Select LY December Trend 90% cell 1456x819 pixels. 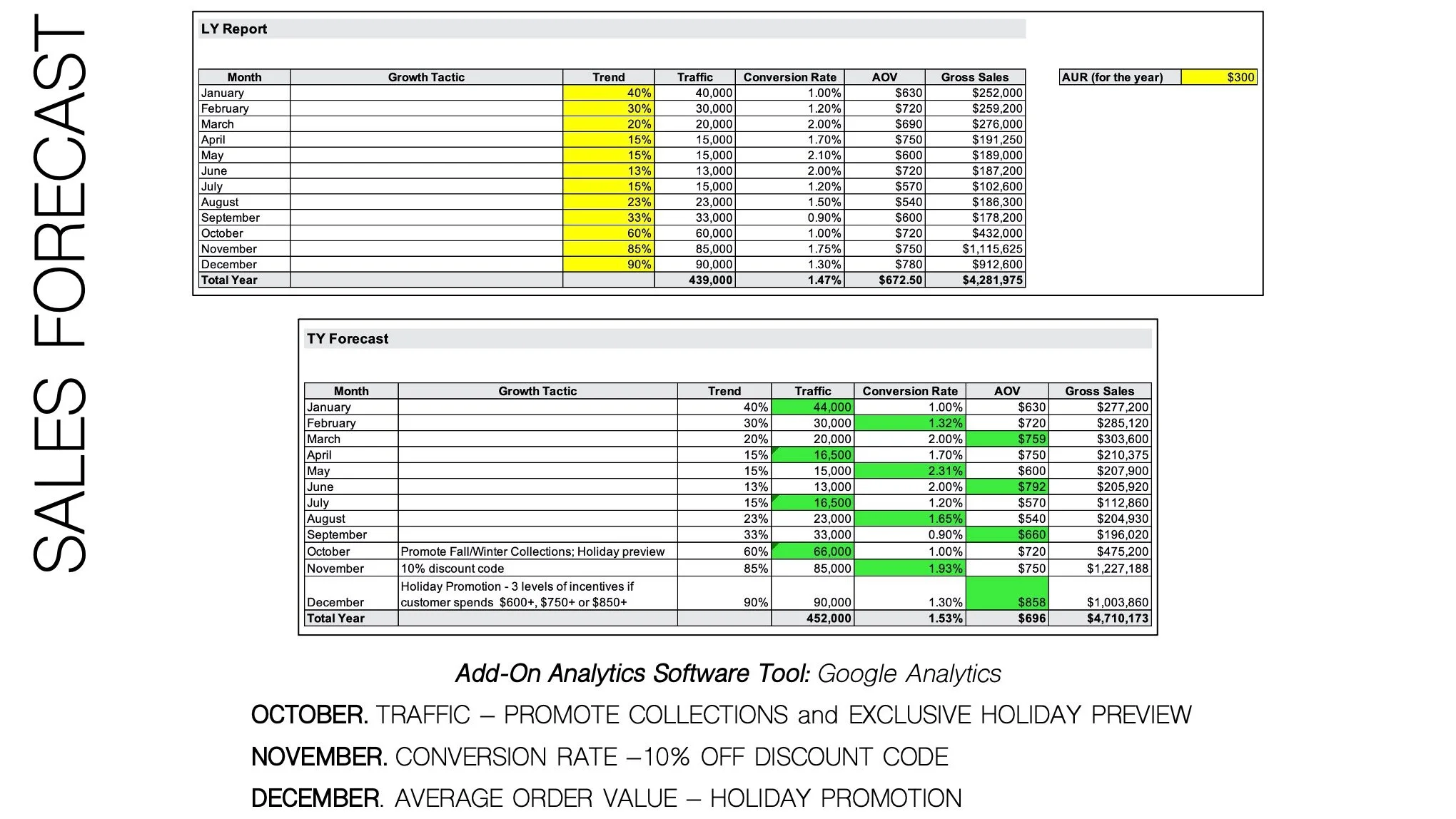(608, 265)
